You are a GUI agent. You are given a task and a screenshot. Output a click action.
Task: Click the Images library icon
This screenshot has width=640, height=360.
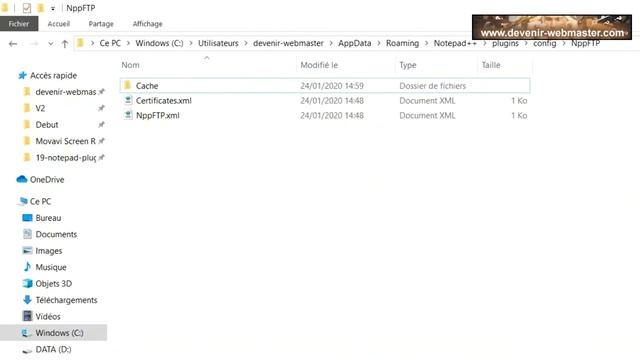(x=27, y=250)
